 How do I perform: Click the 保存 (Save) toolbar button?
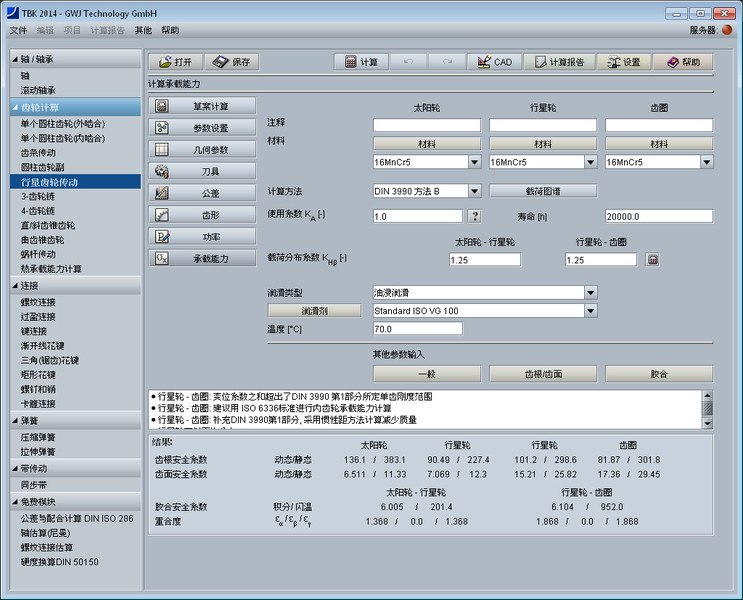tap(231, 62)
